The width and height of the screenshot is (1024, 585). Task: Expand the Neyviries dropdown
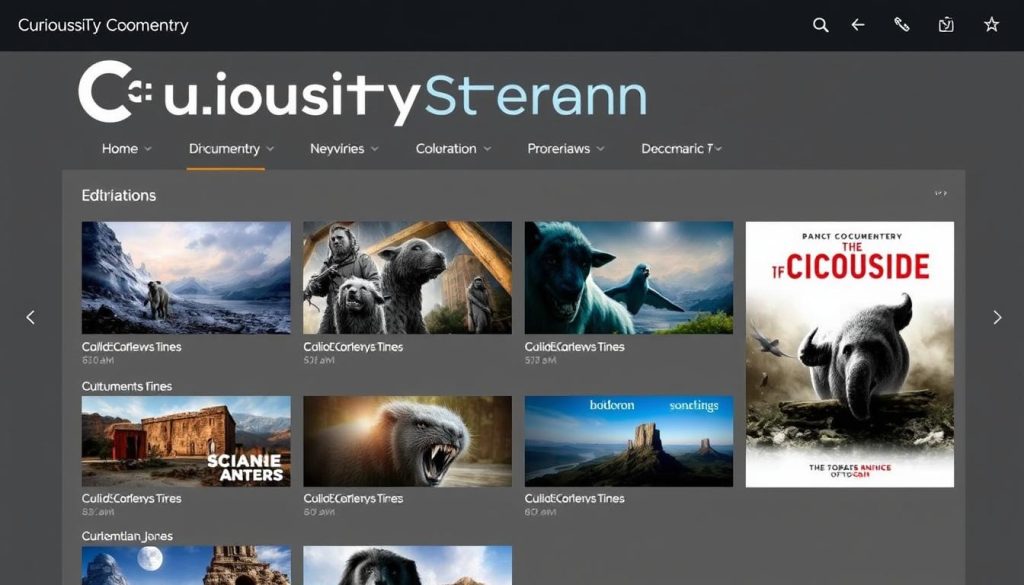(337, 148)
